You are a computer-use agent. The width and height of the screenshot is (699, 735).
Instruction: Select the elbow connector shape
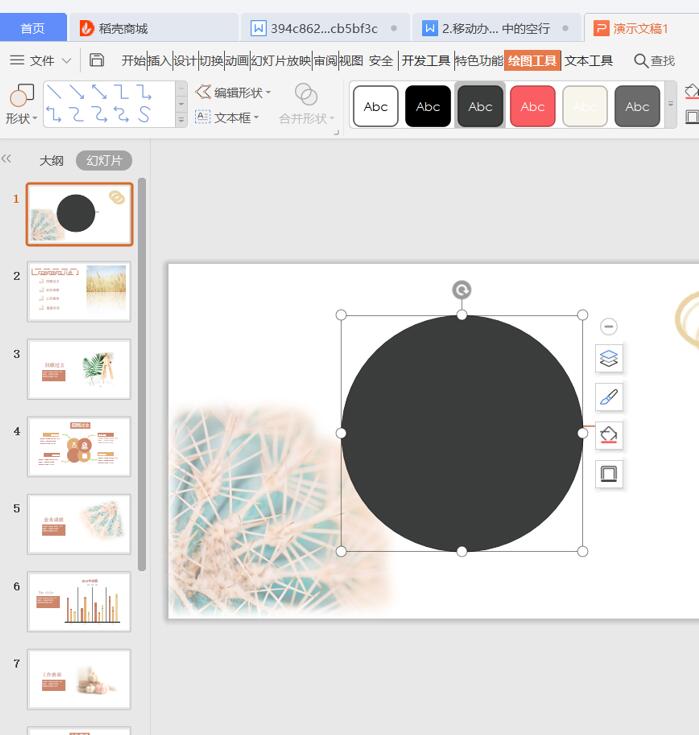click(122, 92)
